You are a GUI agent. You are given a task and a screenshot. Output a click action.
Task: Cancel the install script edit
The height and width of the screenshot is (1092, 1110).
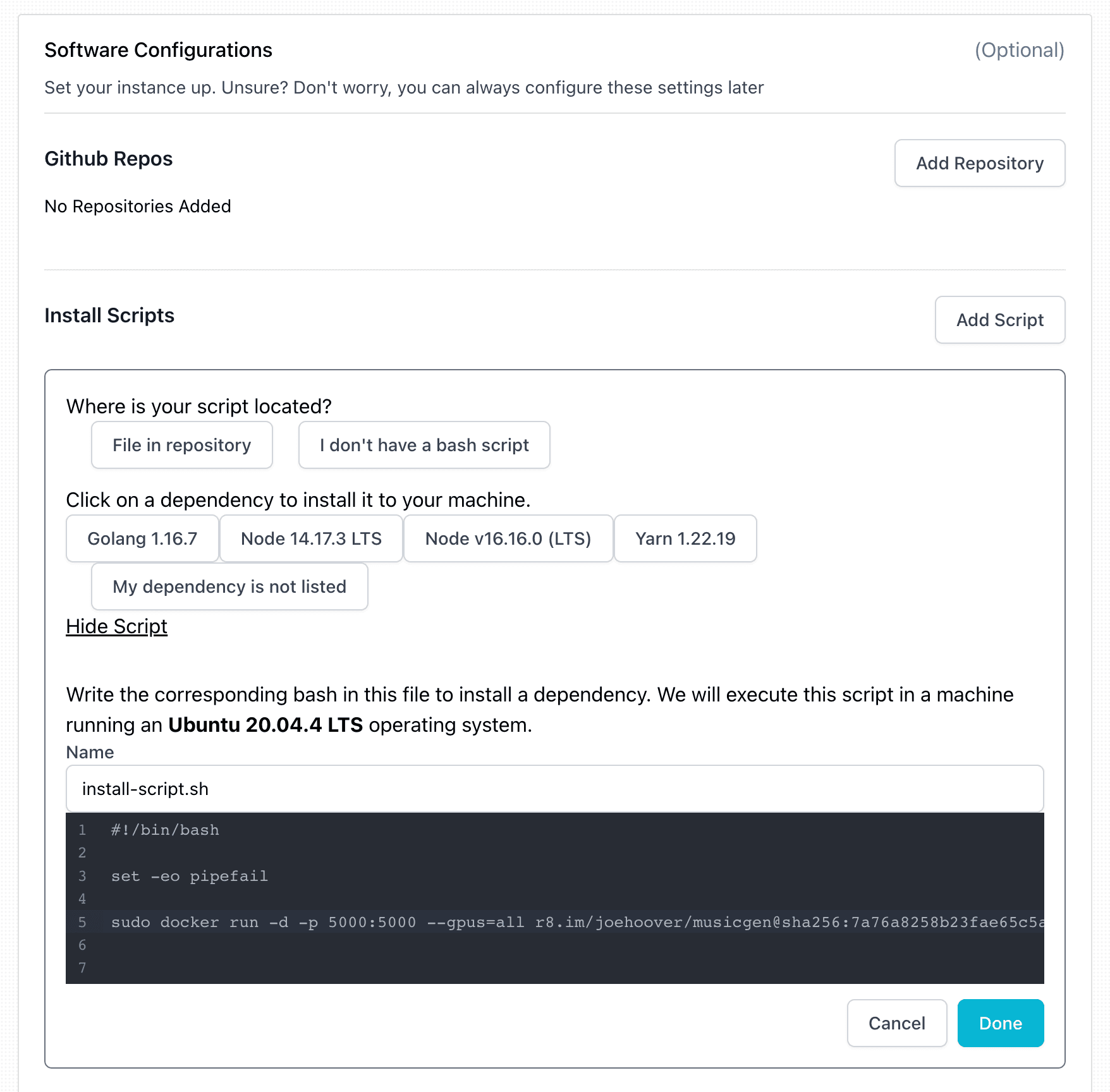click(896, 1023)
